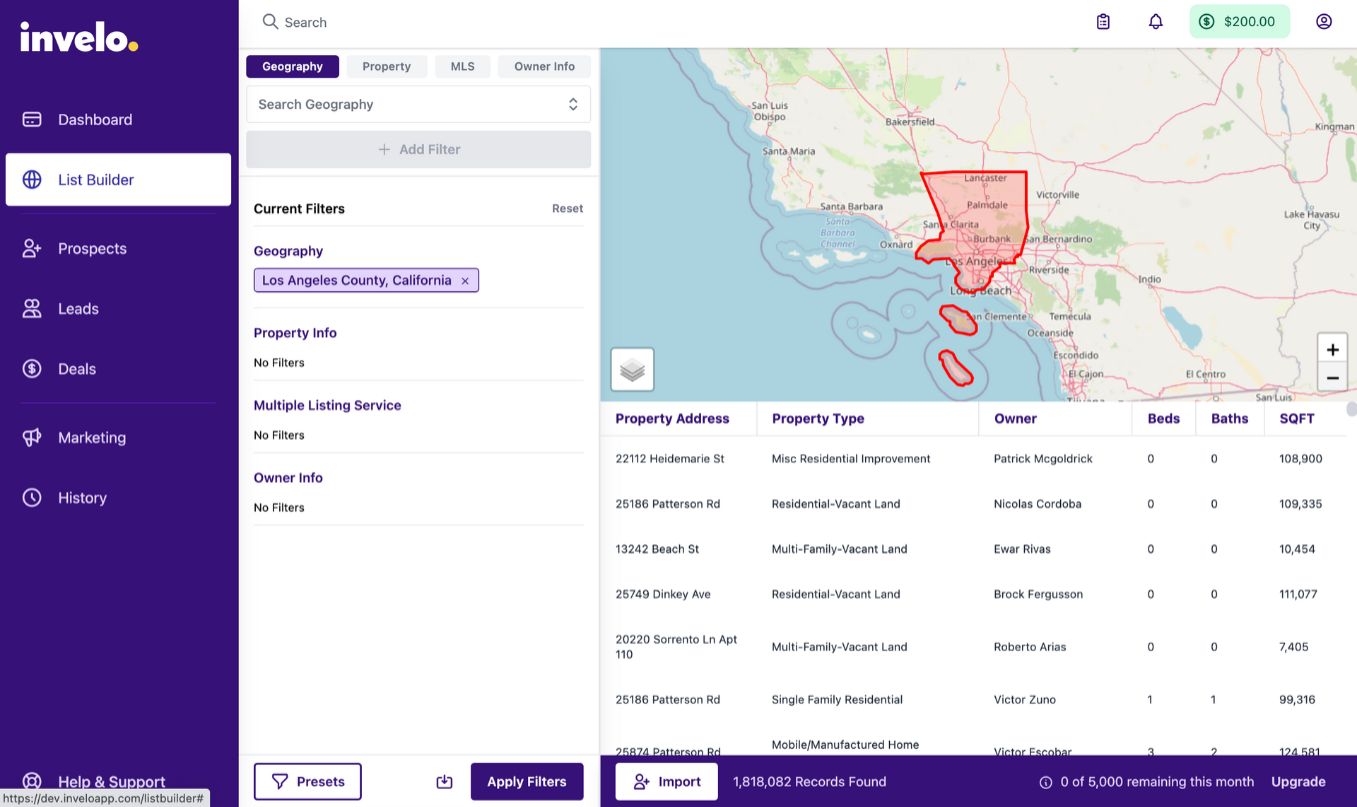
Task: Open the user profile icon
Action: pyautogui.click(x=1324, y=21)
